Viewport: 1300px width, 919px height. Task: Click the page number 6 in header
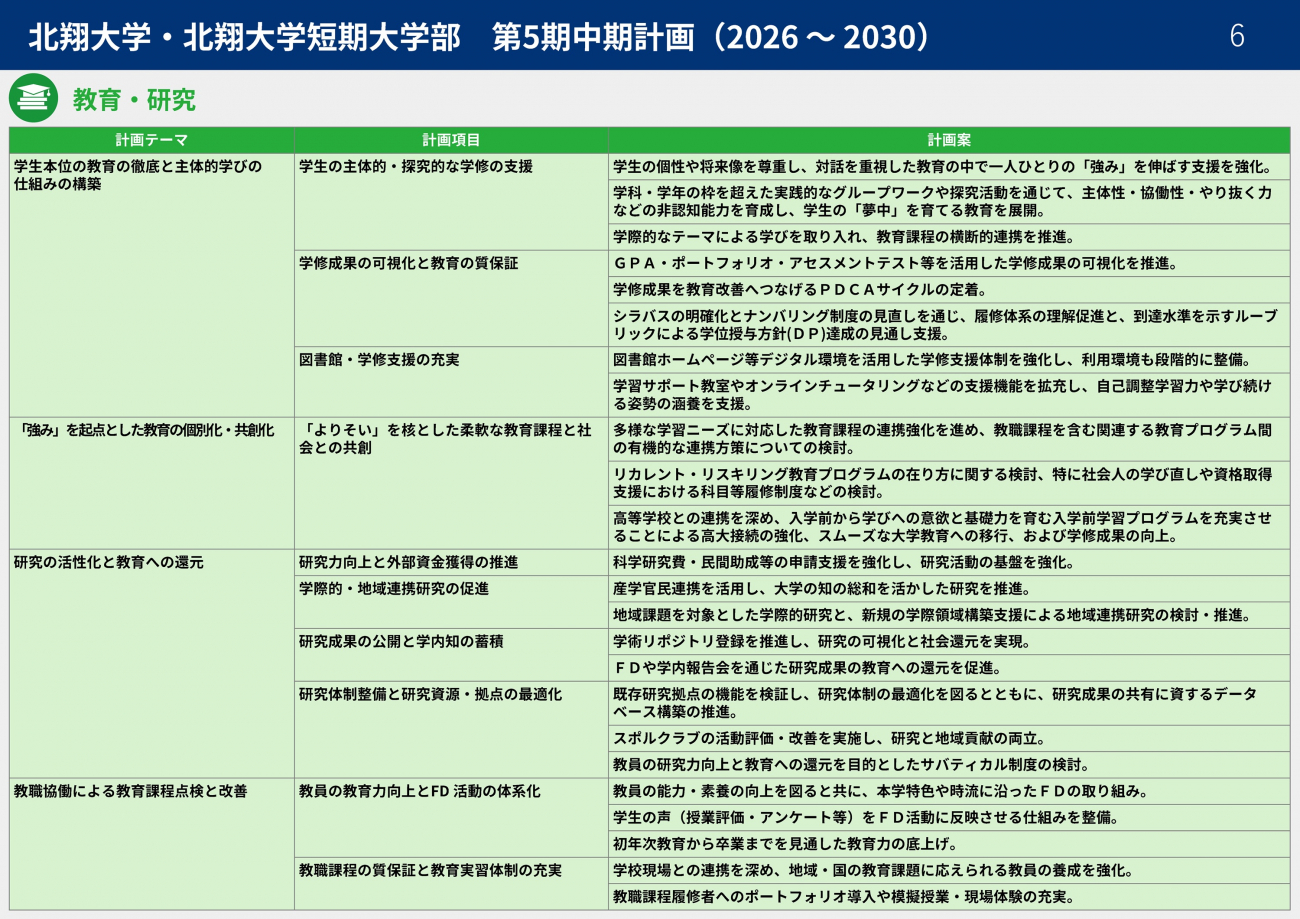(x=1237, y=36)
